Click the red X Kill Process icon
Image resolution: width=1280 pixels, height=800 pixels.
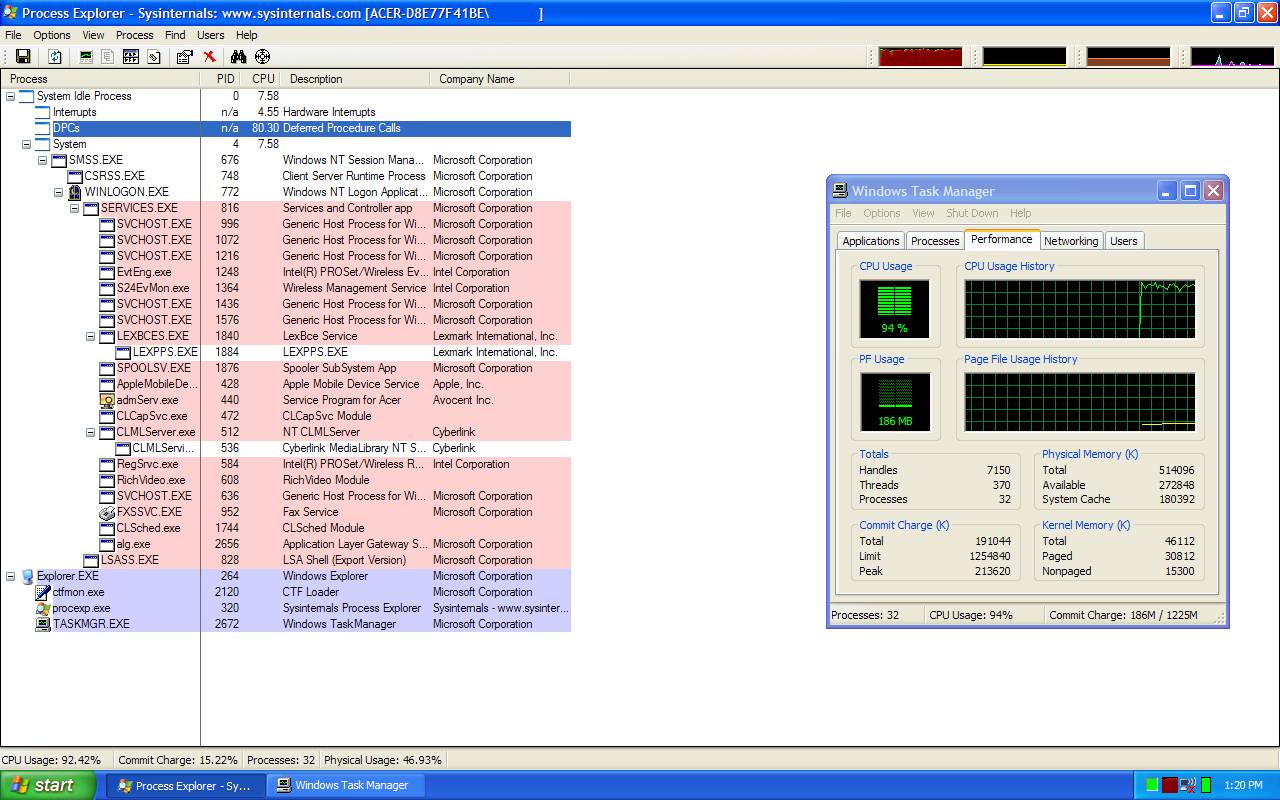(x=209, y=57)
